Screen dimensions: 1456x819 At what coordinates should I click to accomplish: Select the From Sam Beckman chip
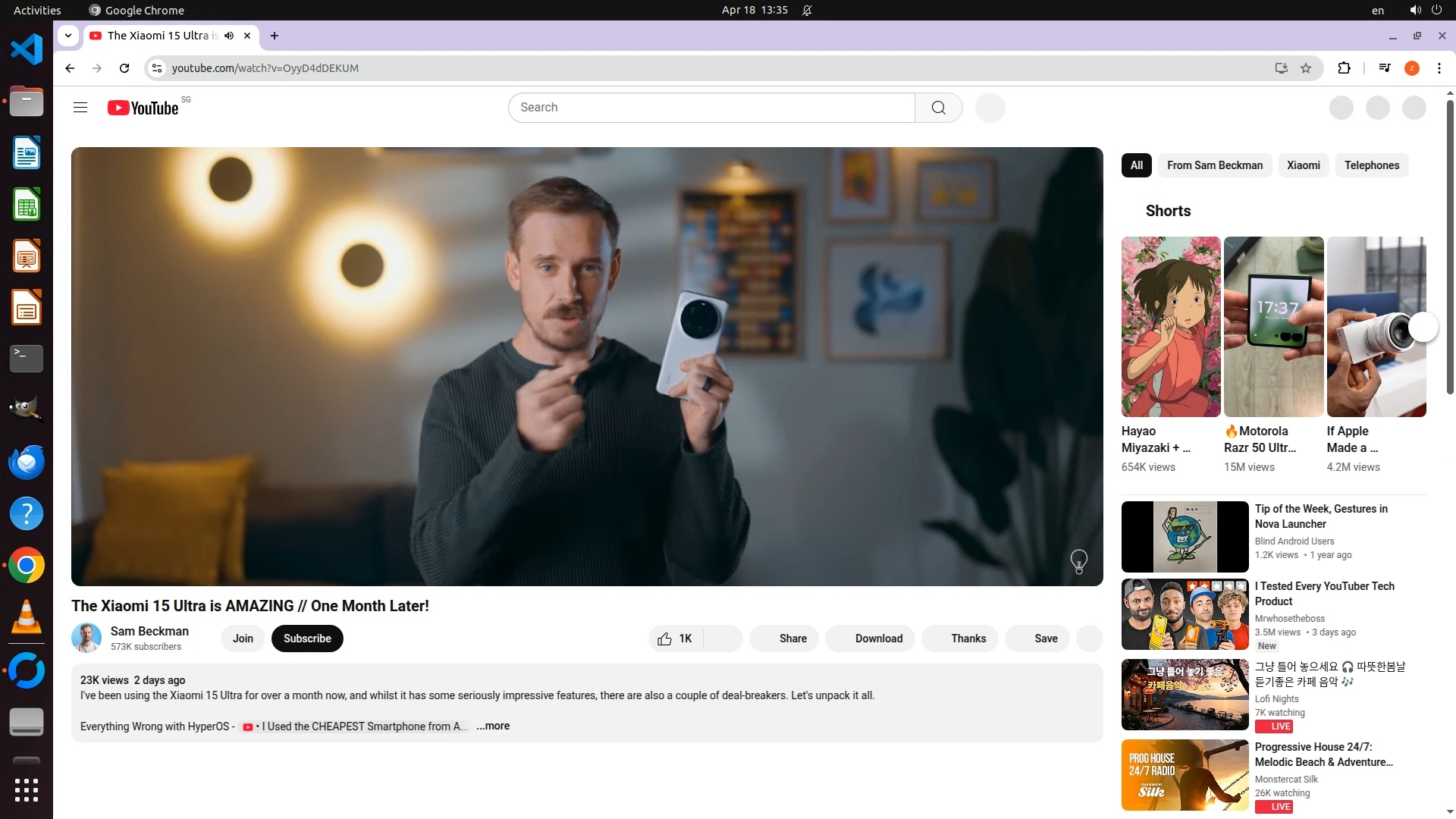[x=1214, y=165]
